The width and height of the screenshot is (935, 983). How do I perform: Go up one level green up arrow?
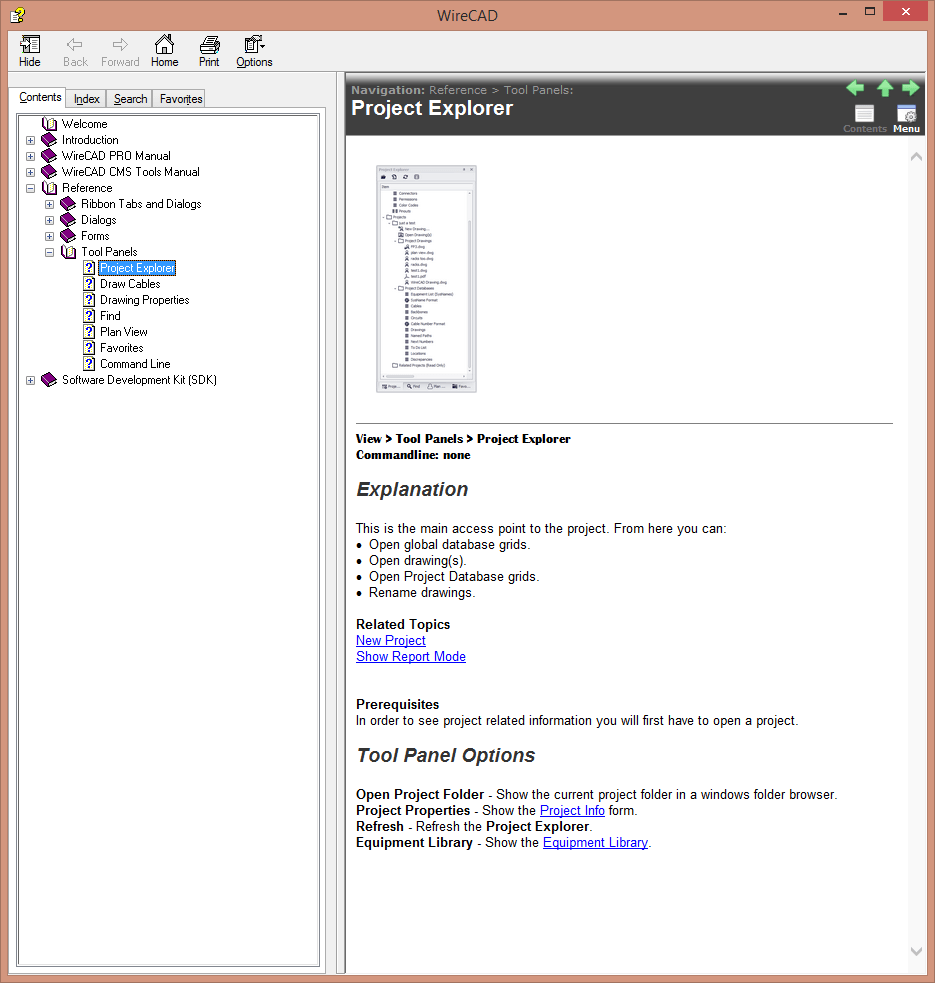click(x=885, y=88)
